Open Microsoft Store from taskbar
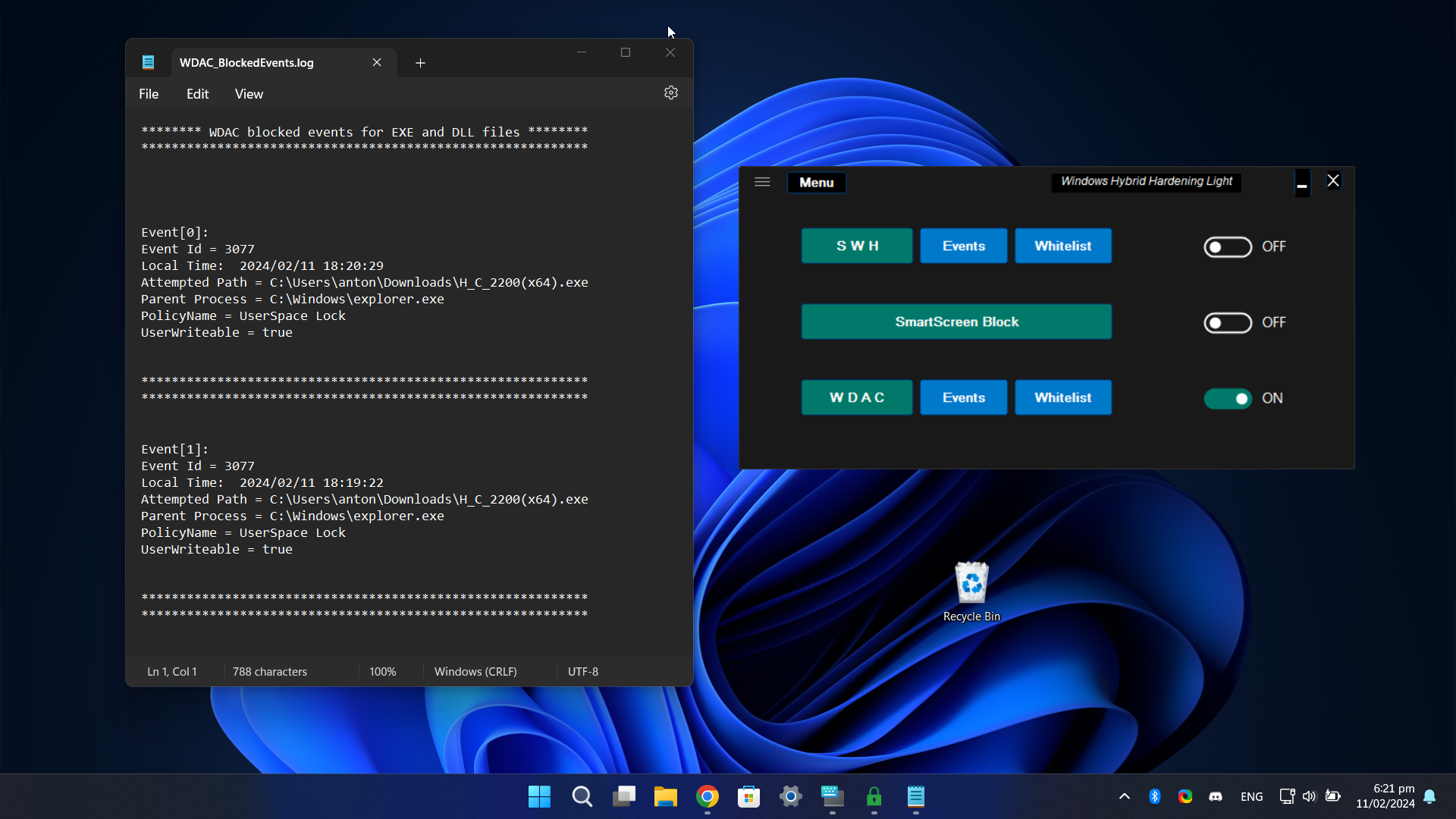 tap(748, 796)
